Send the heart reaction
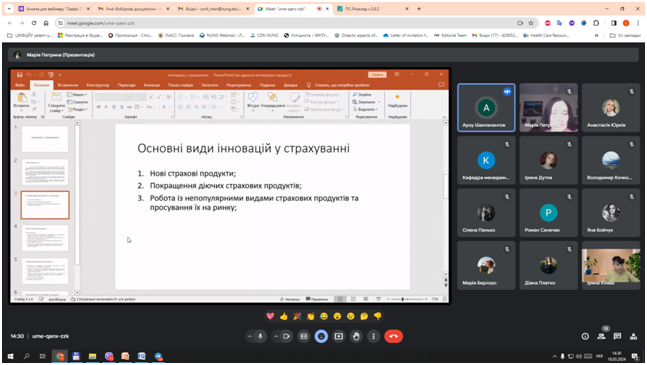This screenshot has width=647, height=365. [270, 316]
